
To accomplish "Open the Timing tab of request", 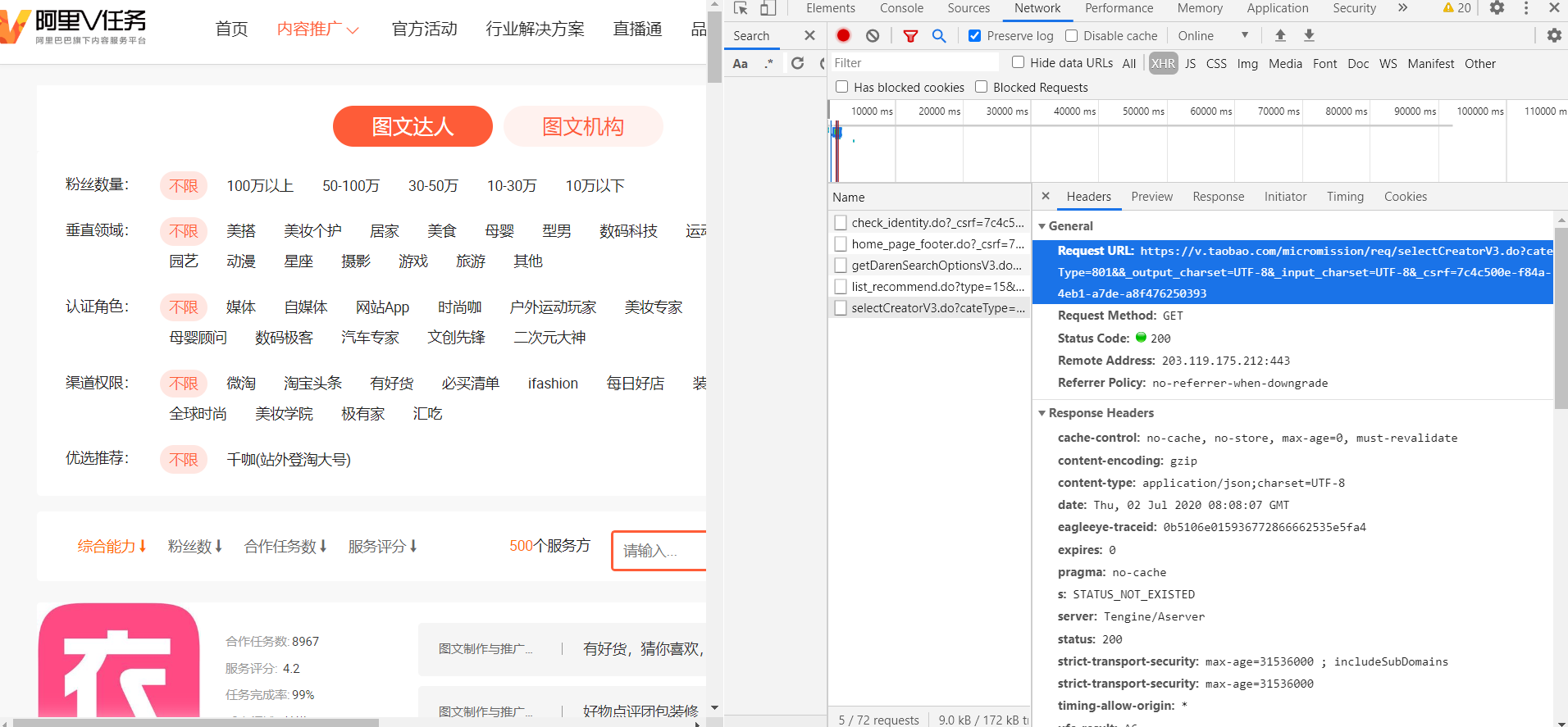I will 1345,197.
